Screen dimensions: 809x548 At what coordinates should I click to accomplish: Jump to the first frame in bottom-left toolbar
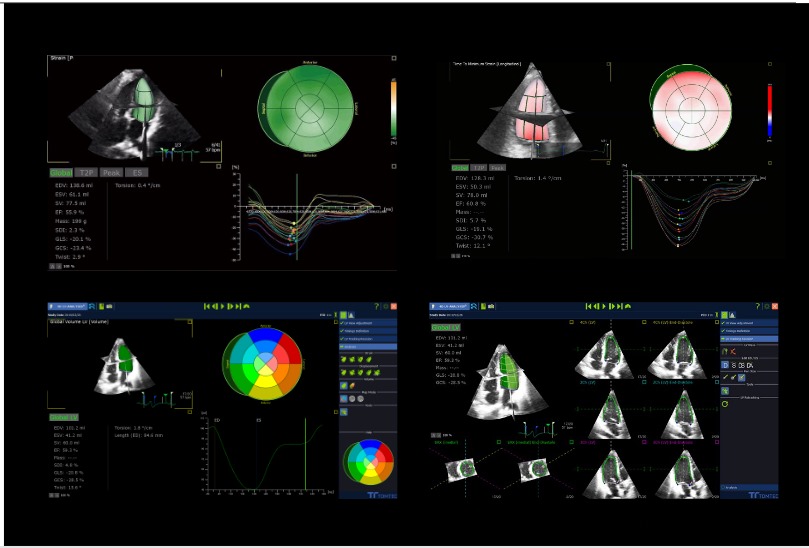coord(206,305)
